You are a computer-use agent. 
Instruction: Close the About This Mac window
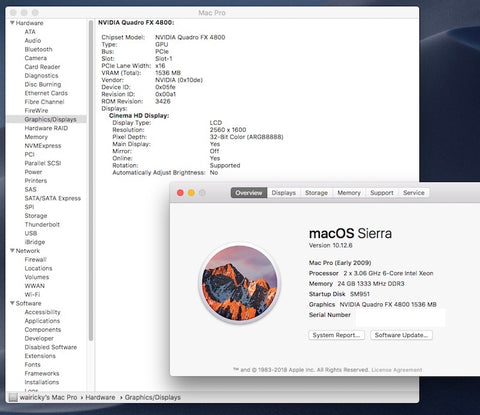point(180,193)
